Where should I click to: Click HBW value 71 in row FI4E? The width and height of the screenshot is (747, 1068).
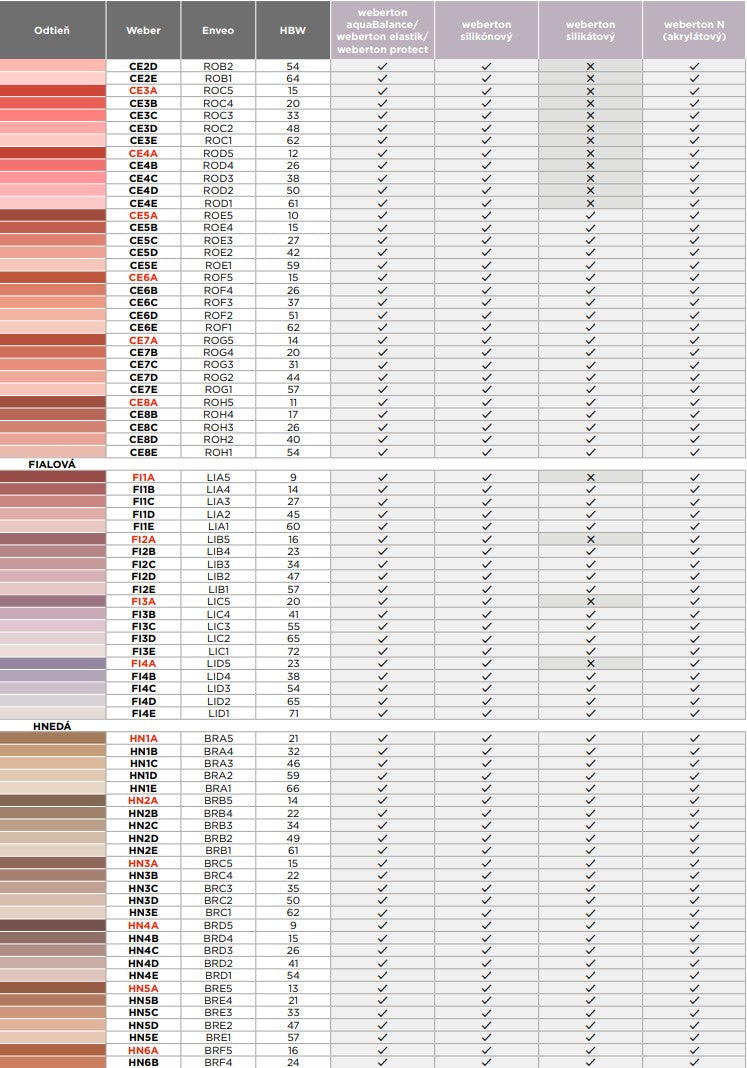[x=293, y=713]
